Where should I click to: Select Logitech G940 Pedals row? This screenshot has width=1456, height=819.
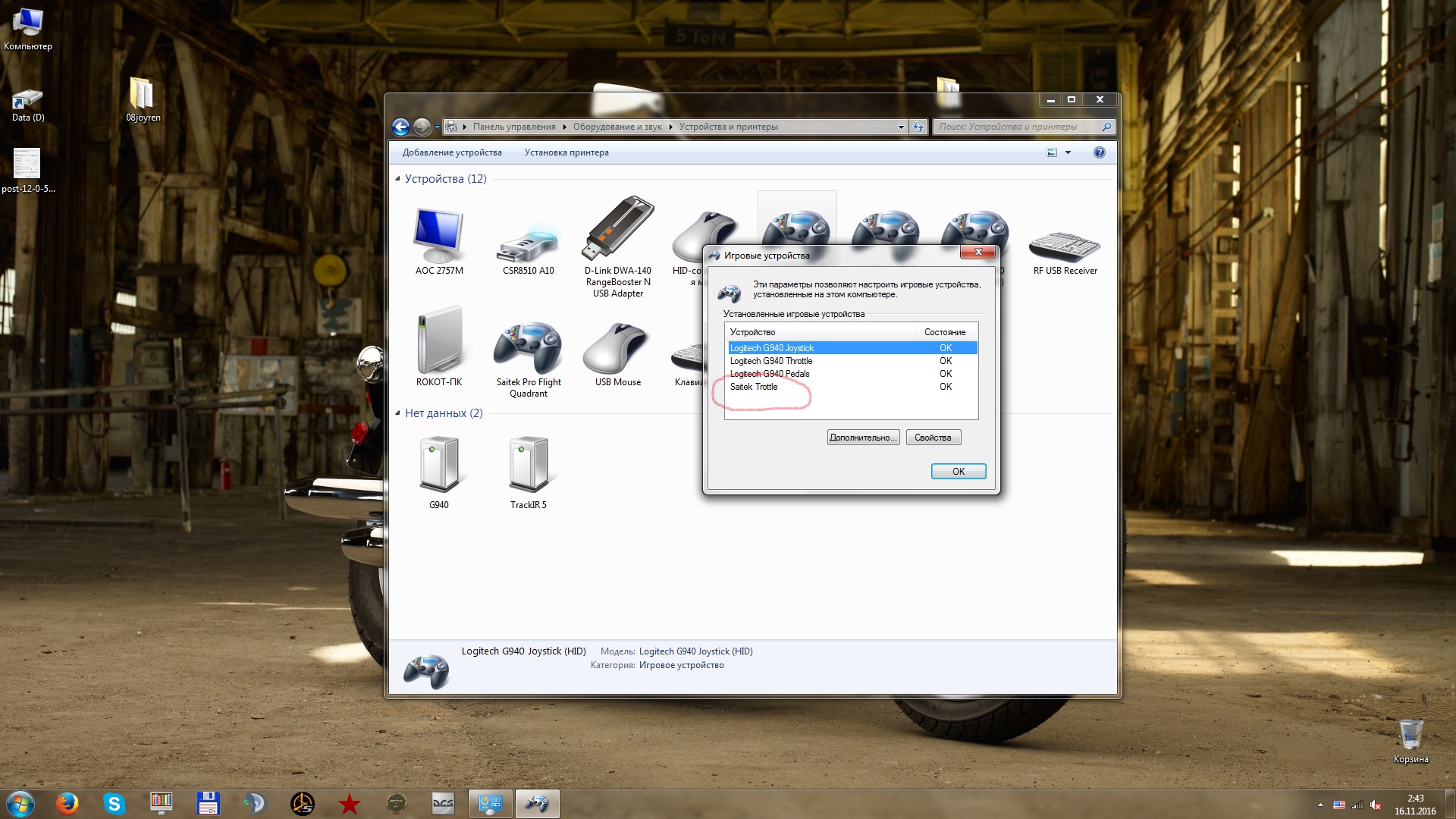click(852, 374)
